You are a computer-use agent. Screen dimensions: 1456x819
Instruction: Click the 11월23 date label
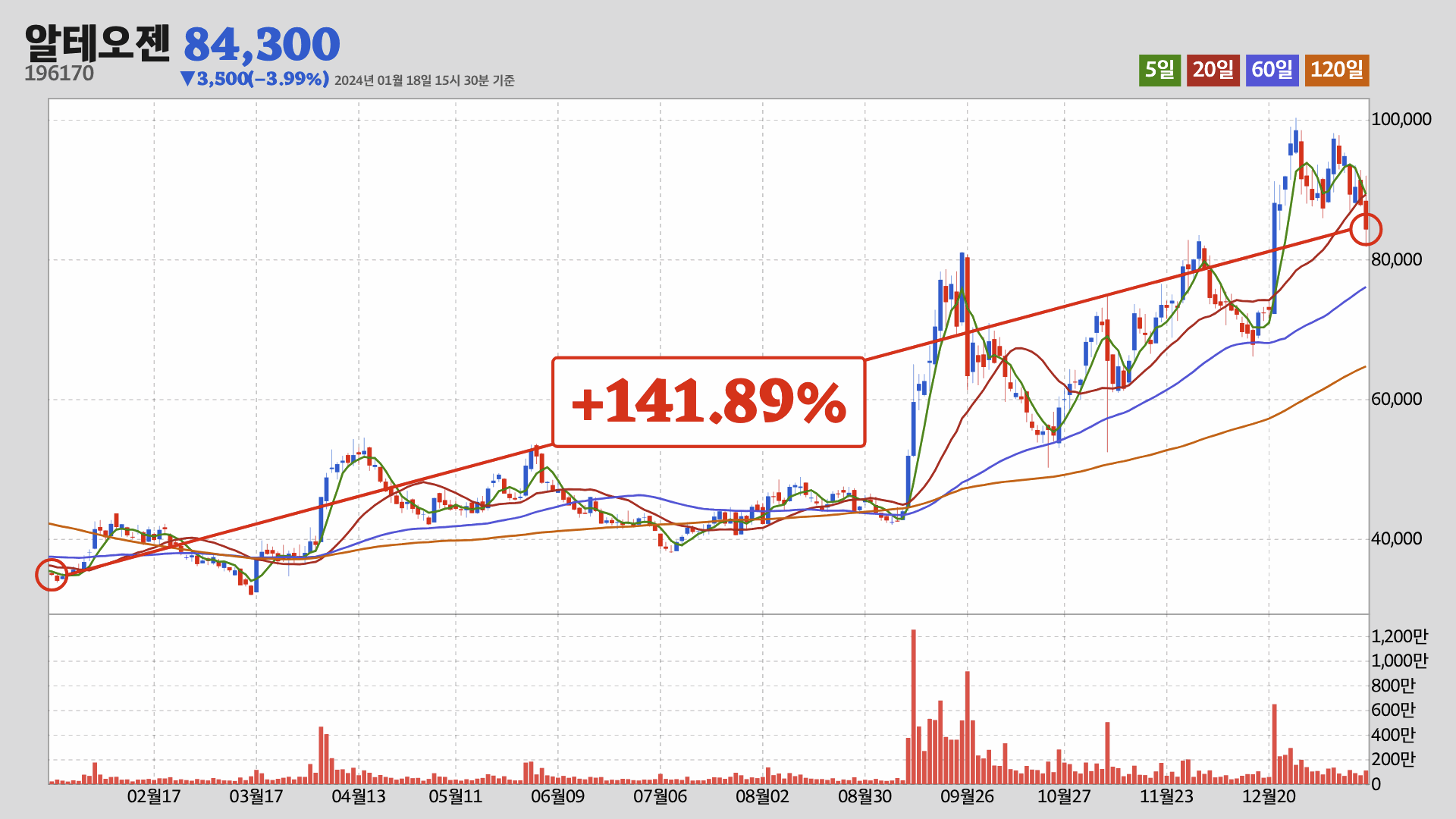click(1166, 796)
